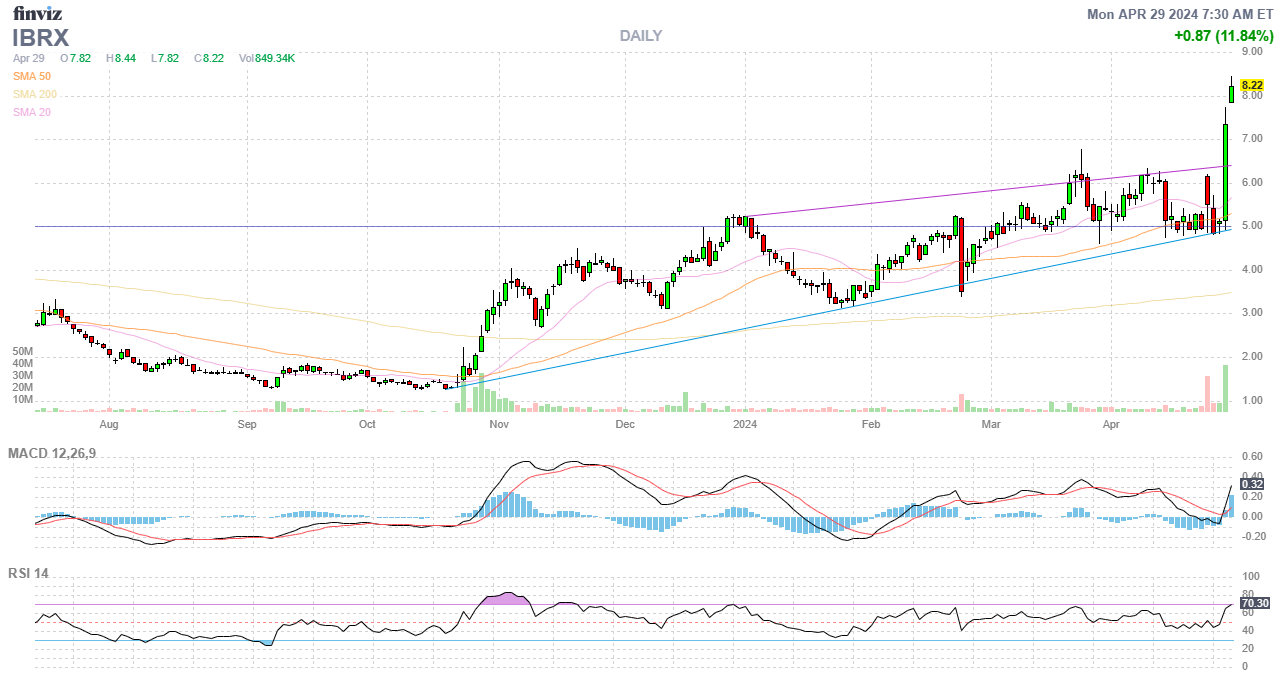The height and width of the screenshot is (682, 1287).
Task: Click the purple RSI overbought shaded area
Action: coord(507,599)
